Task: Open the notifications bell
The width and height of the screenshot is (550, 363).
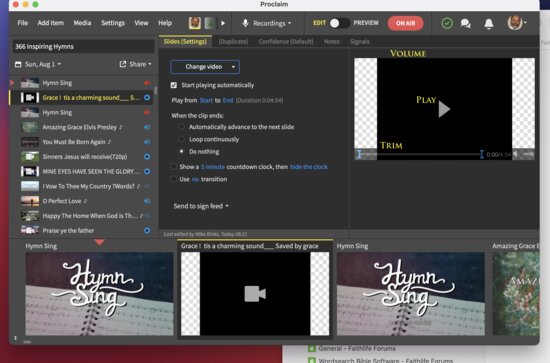Action: click(489, 23)
